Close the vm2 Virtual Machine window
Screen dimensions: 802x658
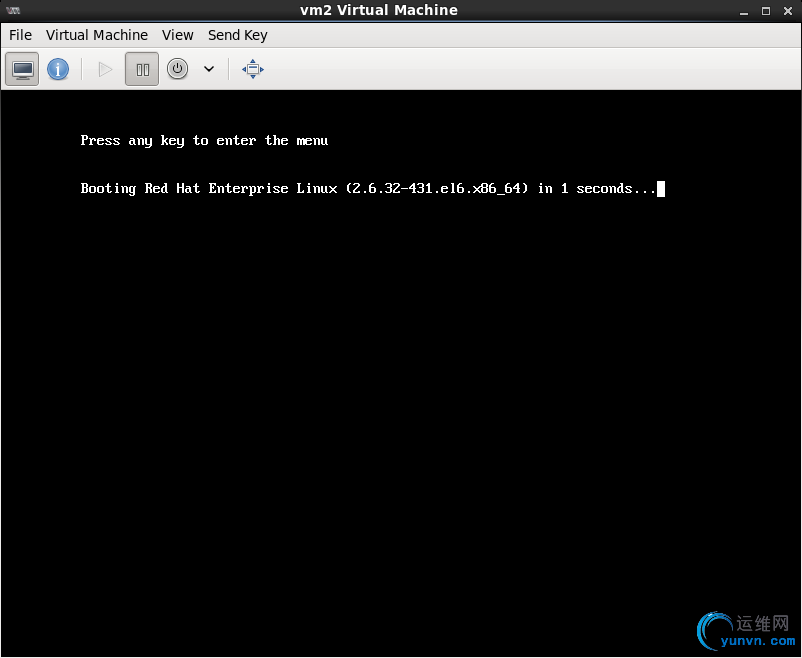click(788, 11)
